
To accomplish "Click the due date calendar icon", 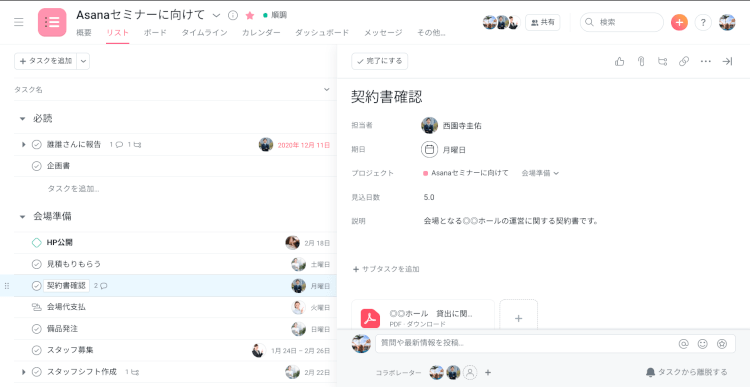I will (430, 150).
